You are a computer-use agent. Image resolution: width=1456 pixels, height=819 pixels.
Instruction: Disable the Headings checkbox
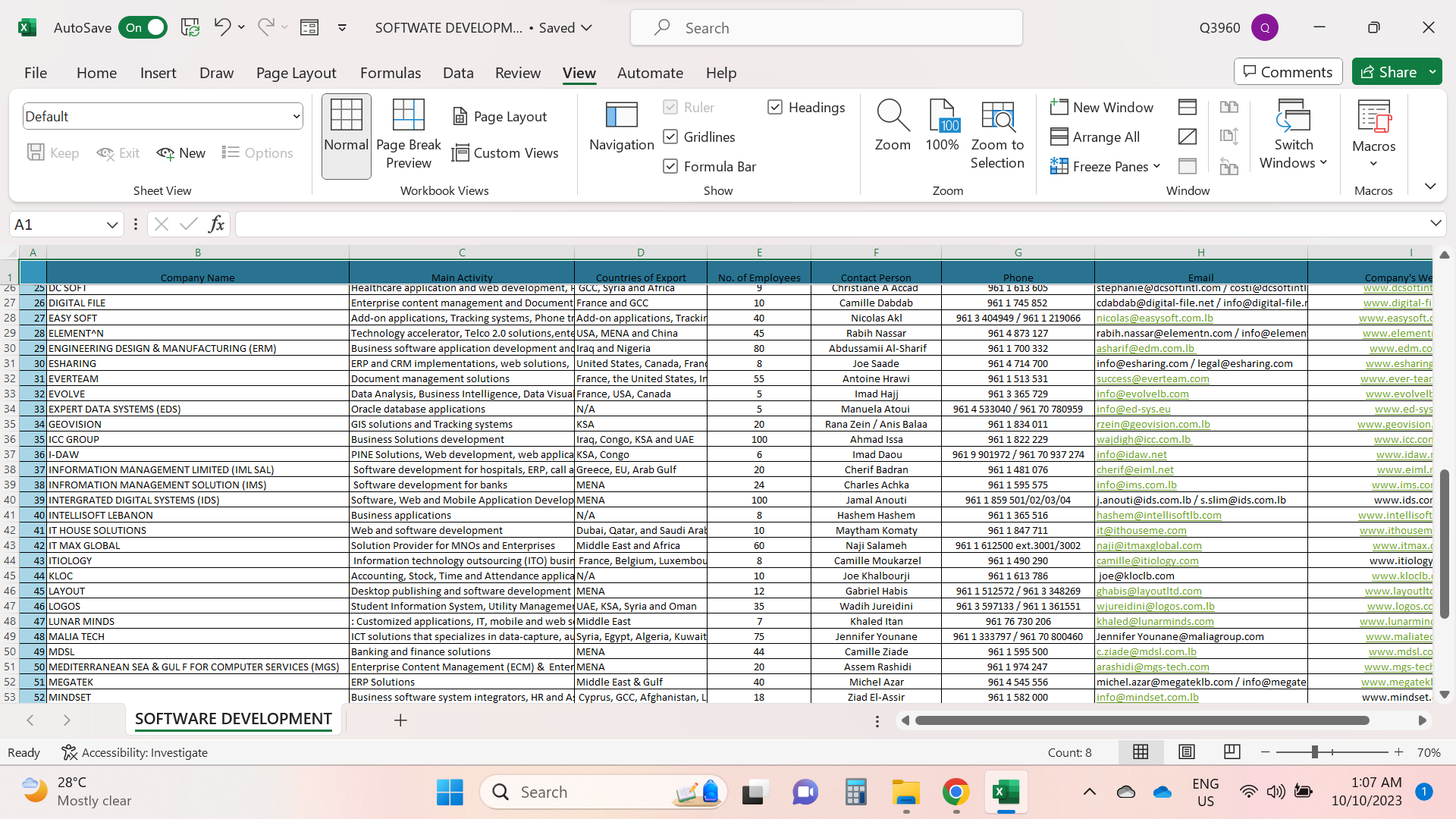coord(775,107)
